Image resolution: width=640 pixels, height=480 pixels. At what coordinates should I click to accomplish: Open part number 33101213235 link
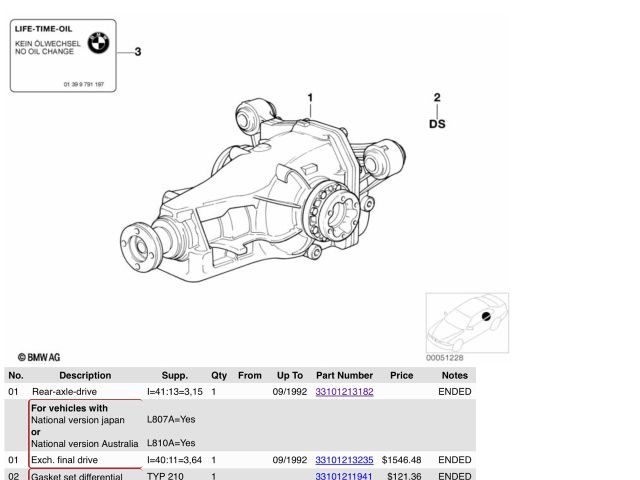click(x=344, y=460)
